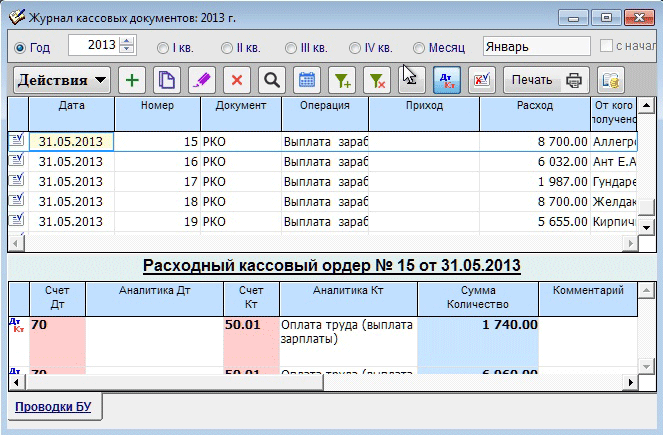This screenshot has height=435, width=663.
Task: Click the Операция column header
Action: (325, 113)
